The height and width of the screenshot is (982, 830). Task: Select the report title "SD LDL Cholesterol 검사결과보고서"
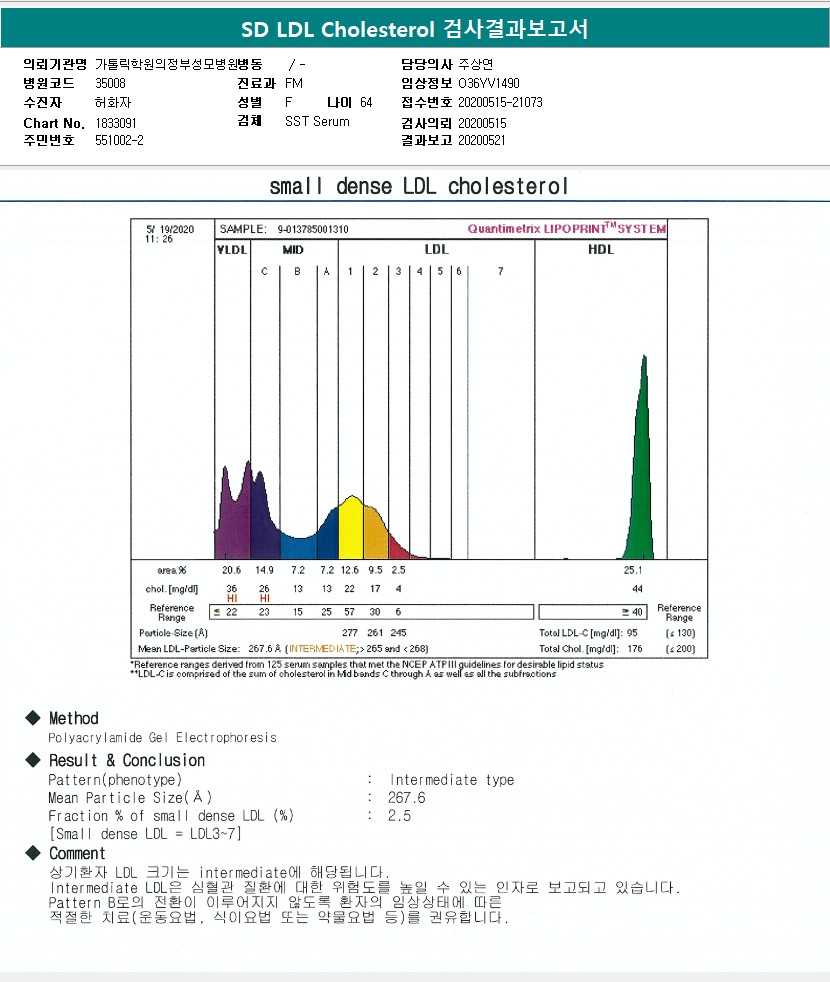[415, 29]
